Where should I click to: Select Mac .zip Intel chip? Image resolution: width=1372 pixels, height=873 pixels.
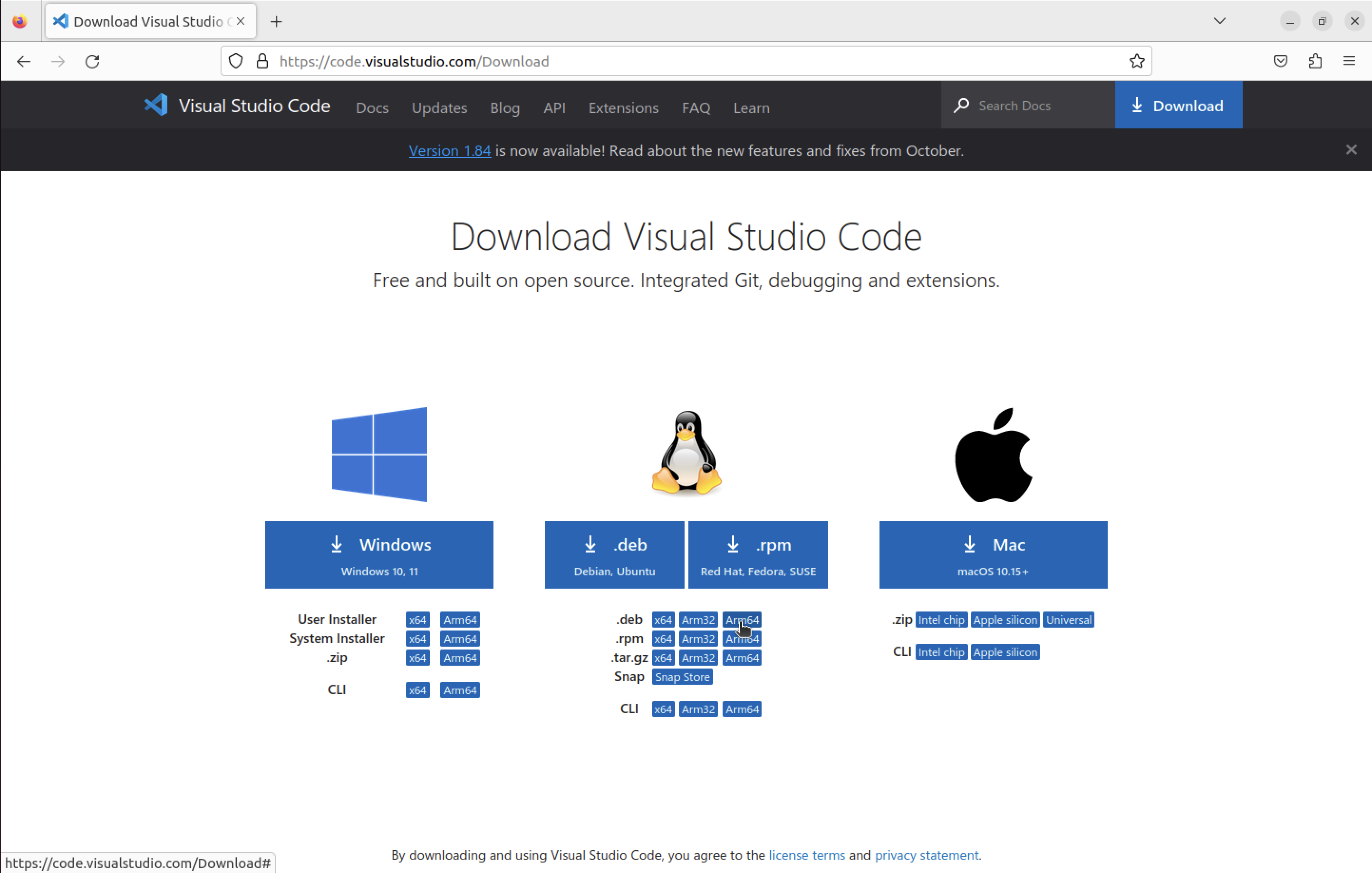[x=941, y=620]
